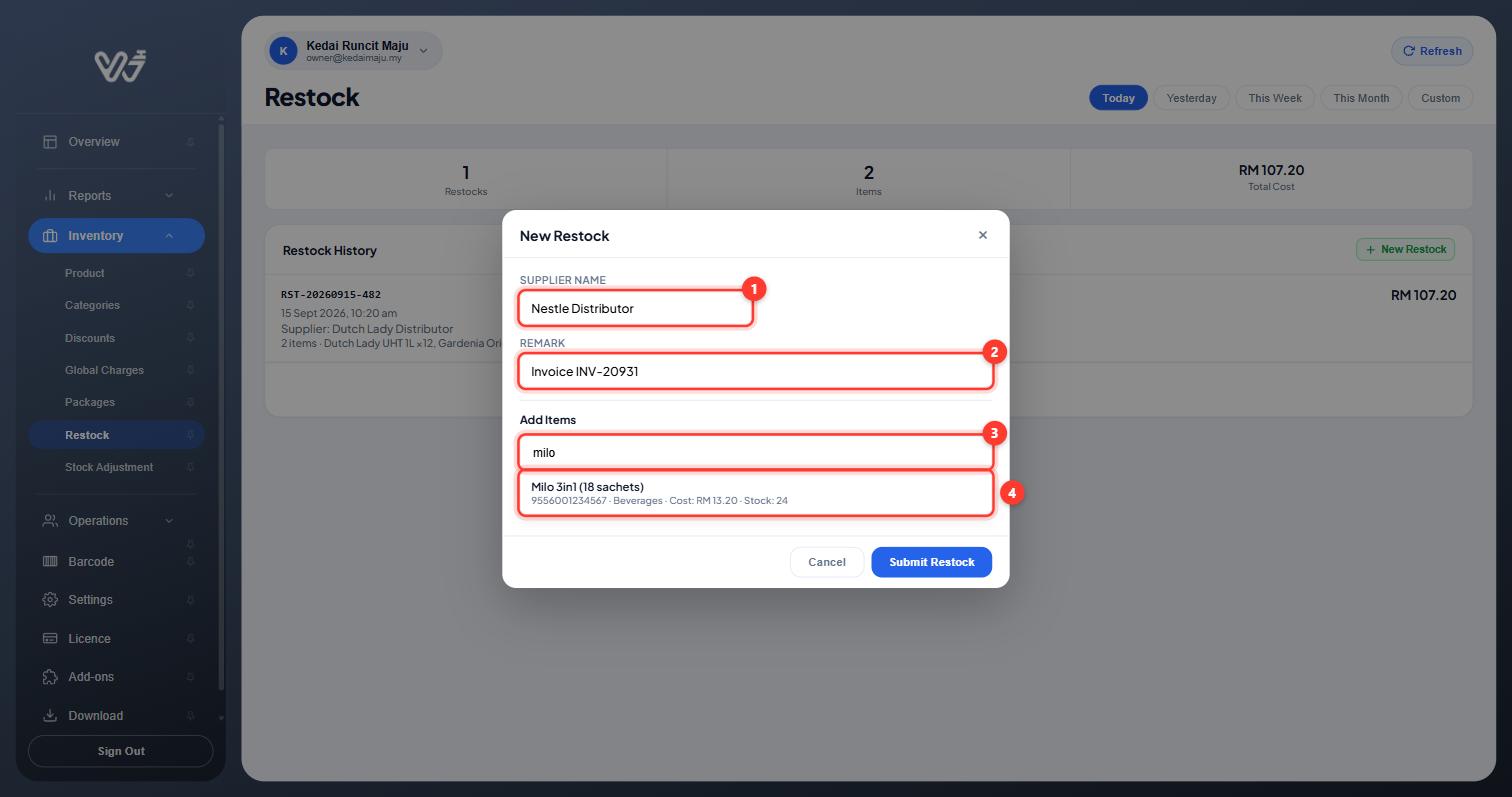
Task: Open the Packages submenu page
Action: [x=90, y=402]
